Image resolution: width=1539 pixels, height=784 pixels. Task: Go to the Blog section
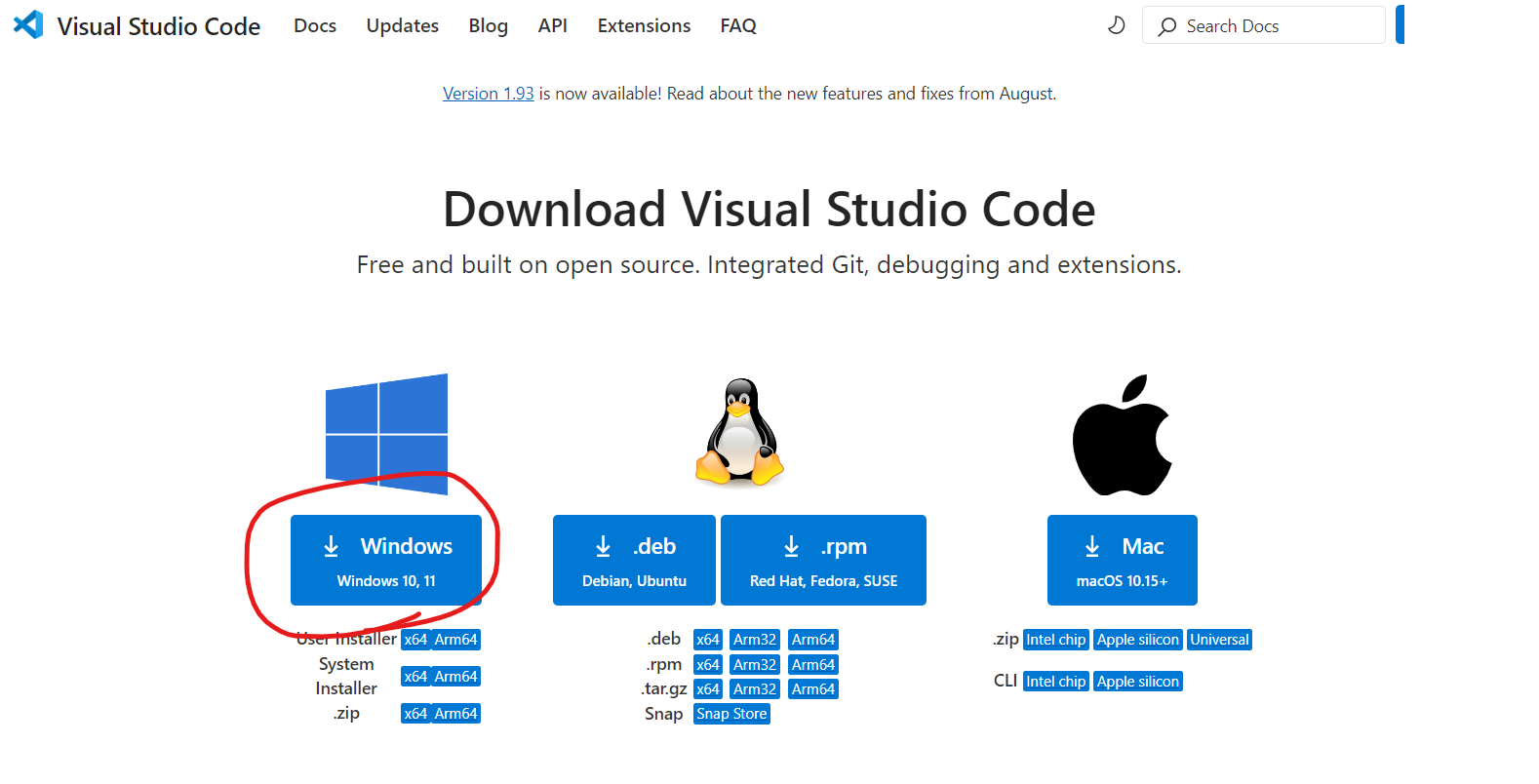tap(488, 26)
